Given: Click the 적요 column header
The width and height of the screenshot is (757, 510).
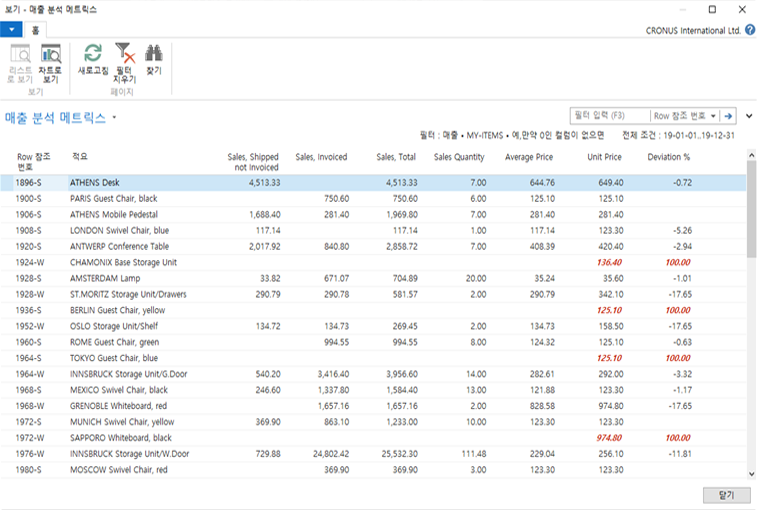Looking at the screenshot, I should coord(80,156).
